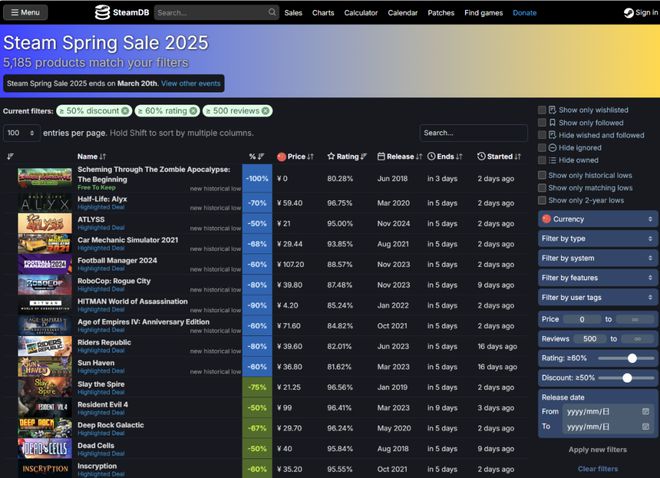The image size is (660, 478).
Task: Click the minimum Reviews input showing 500
Action: 590,339
